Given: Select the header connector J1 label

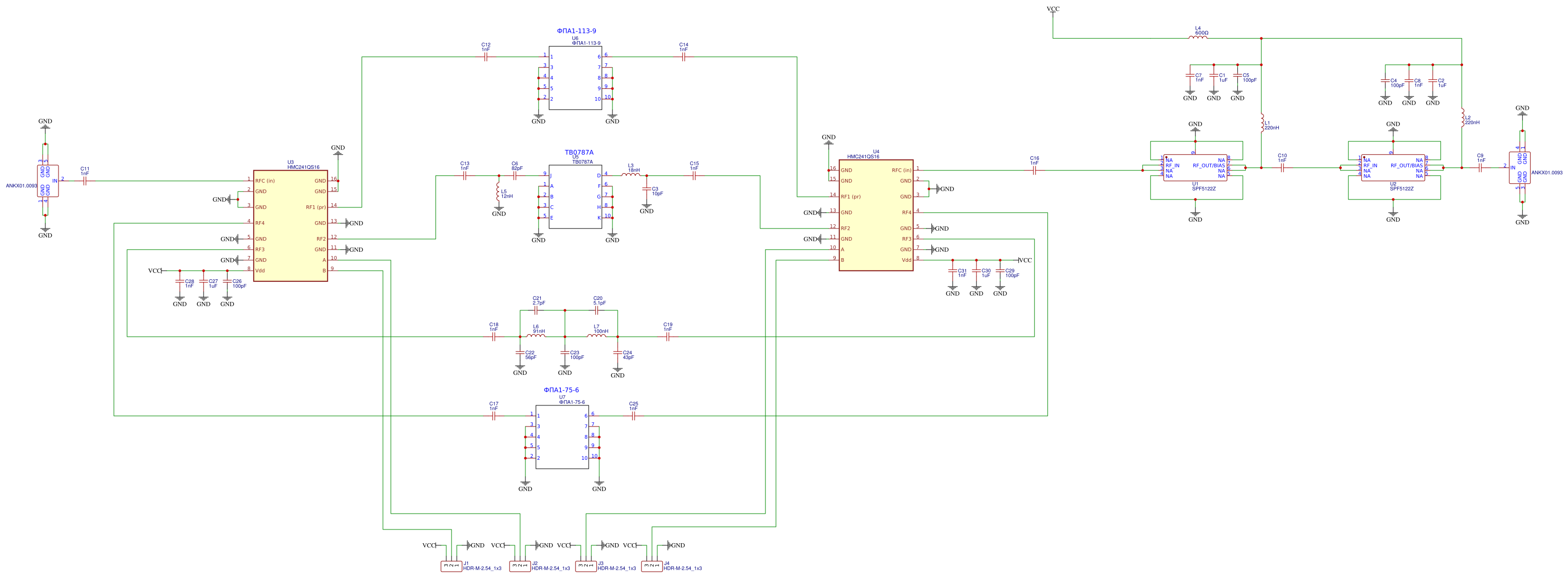Looking at the screenshot, I should click(466, 563).
